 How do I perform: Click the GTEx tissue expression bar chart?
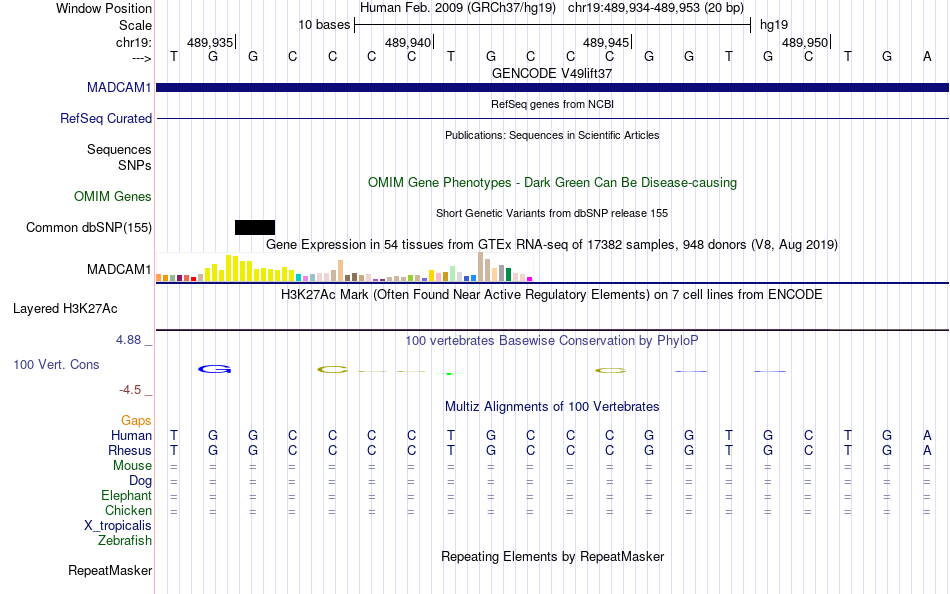(x=344, y=267)
